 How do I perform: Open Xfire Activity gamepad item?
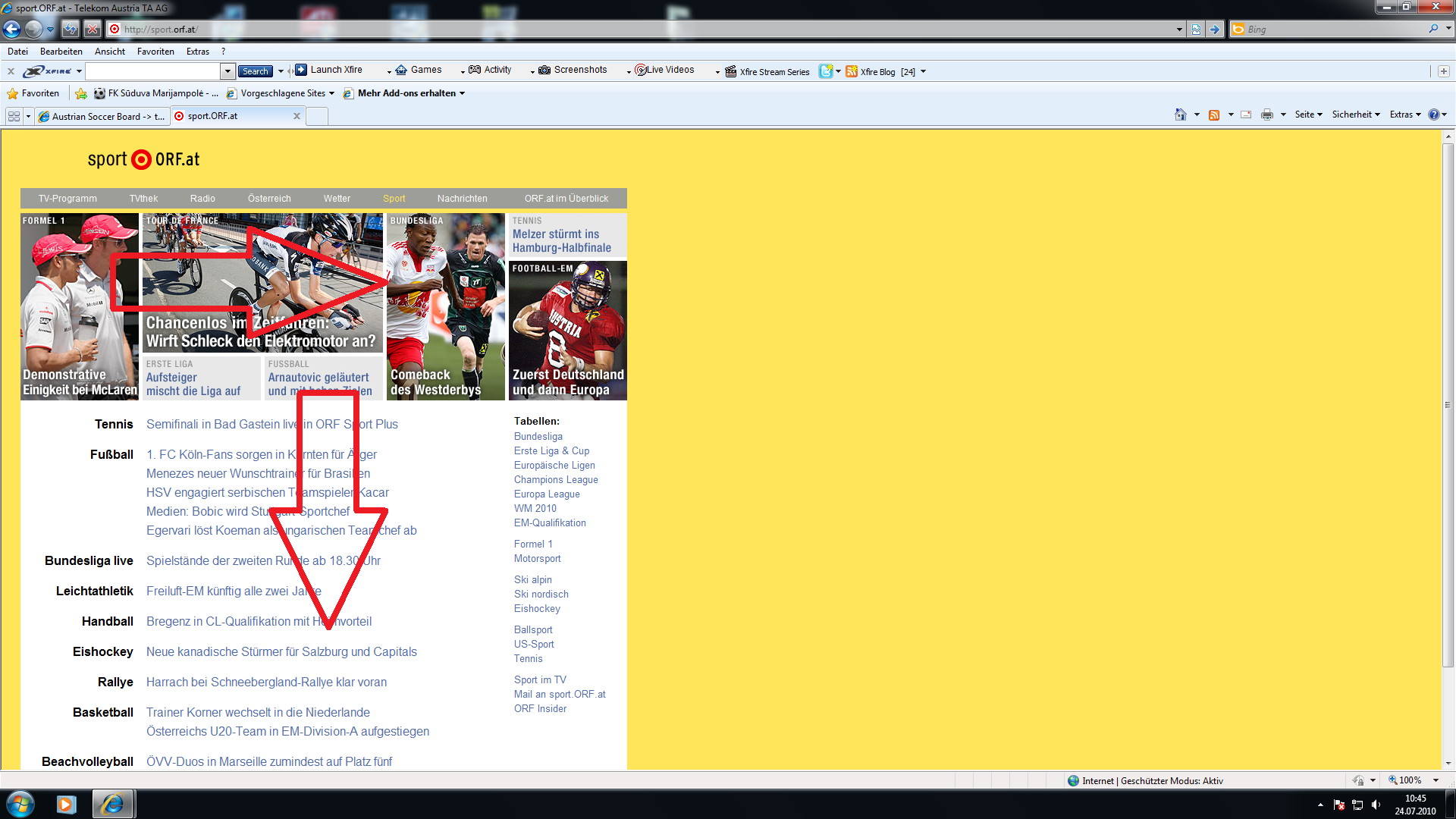click(490, 70)
